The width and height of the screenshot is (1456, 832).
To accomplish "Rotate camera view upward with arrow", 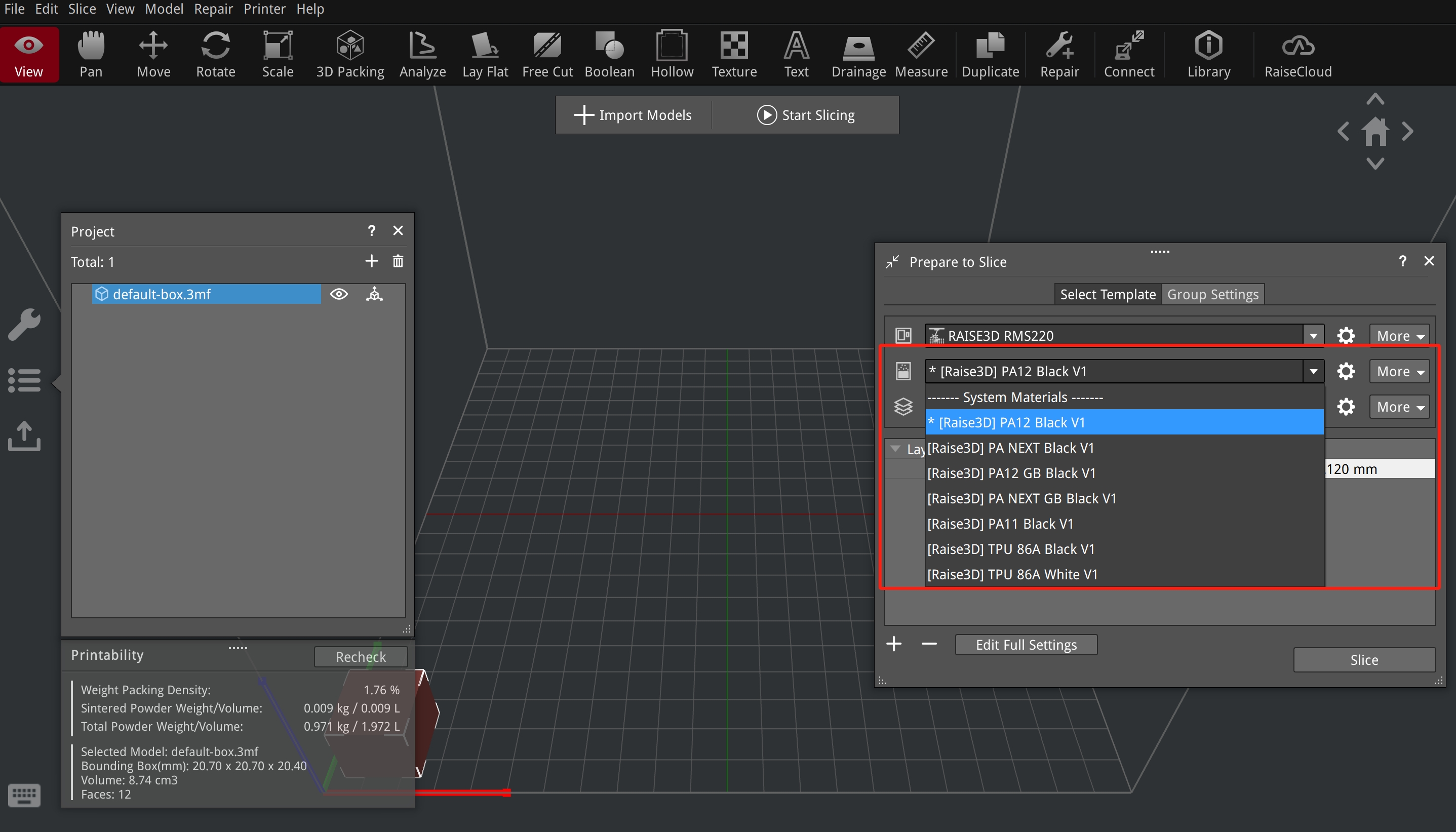I will [1375, 99].
